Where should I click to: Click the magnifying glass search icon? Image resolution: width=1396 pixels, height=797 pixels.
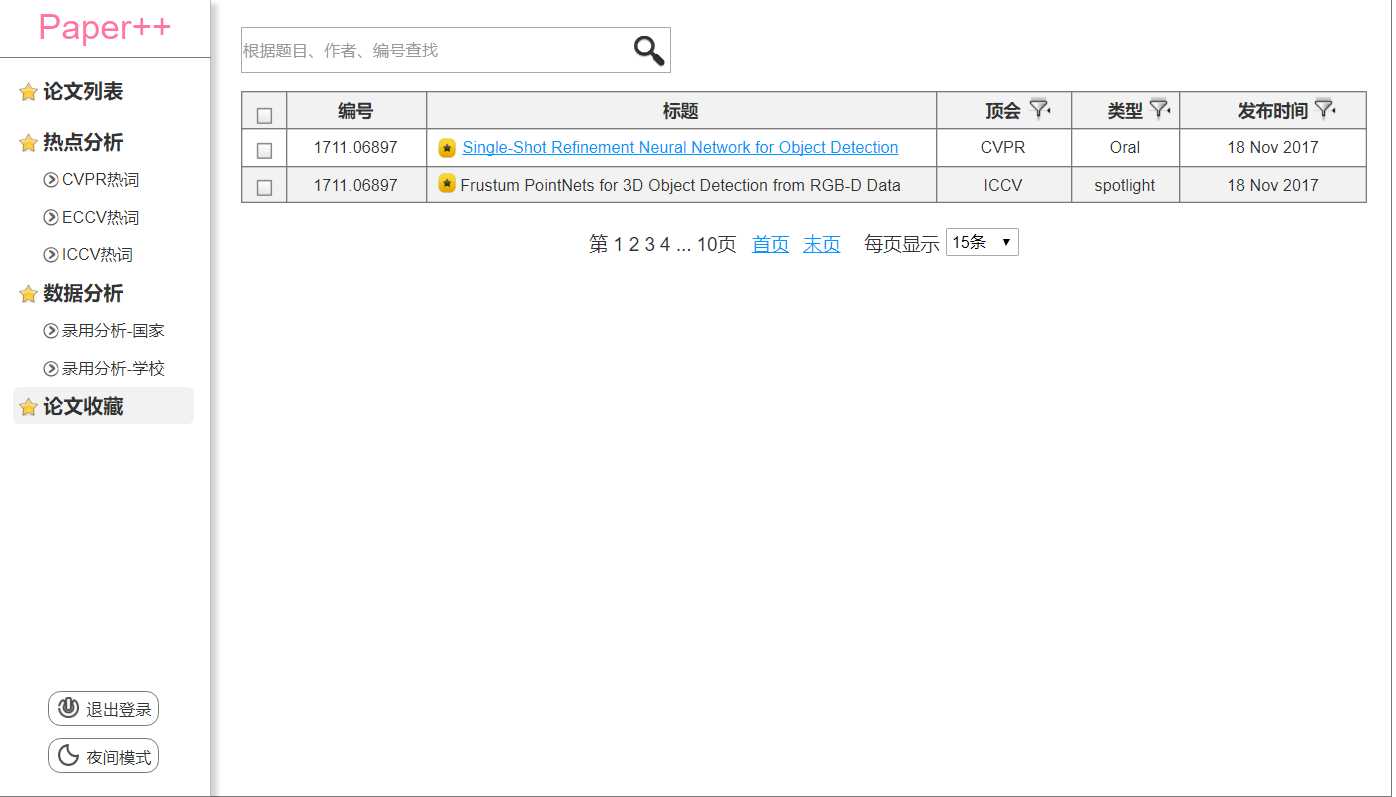pos(649,50)
